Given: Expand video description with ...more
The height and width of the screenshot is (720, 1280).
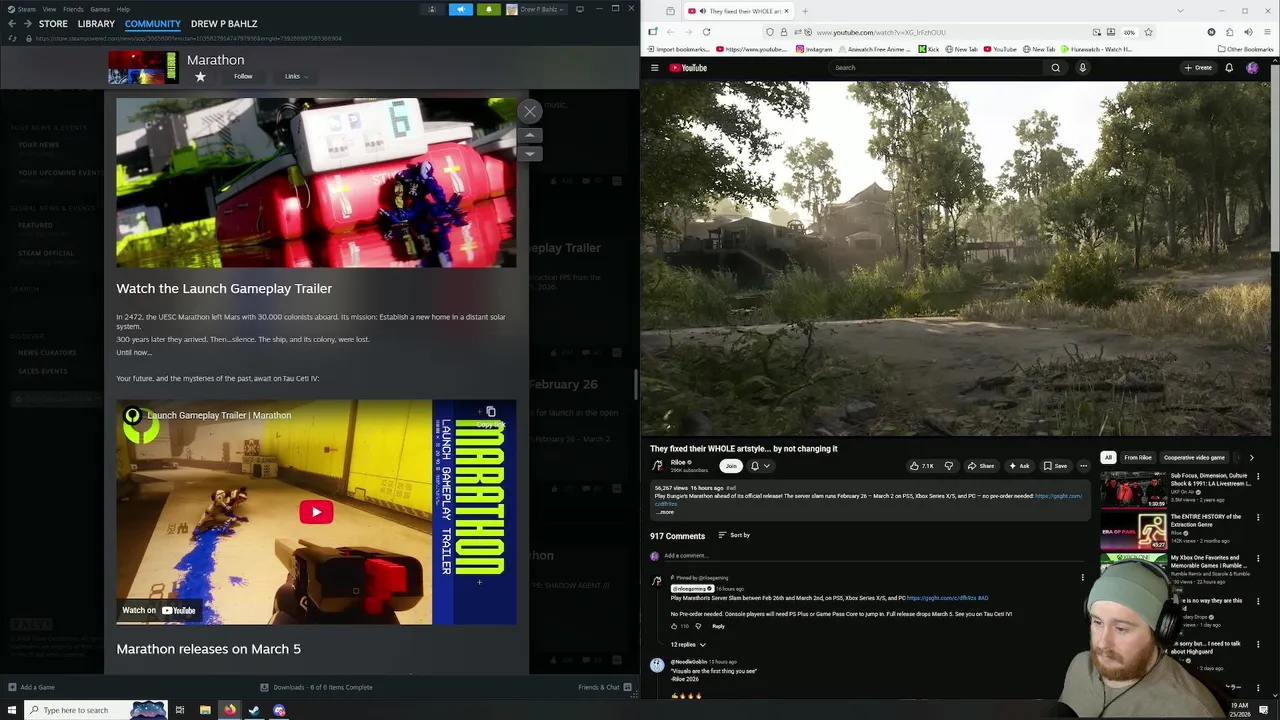Looking at the screenshot, I should [665, 512].
